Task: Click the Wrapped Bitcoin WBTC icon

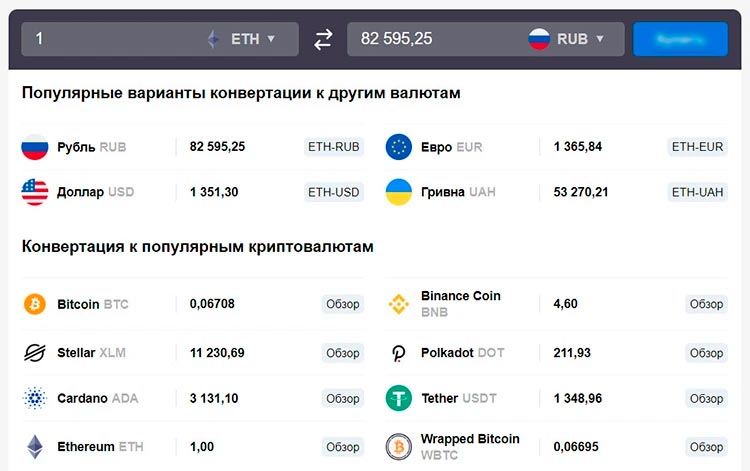Action: (398, 446)
